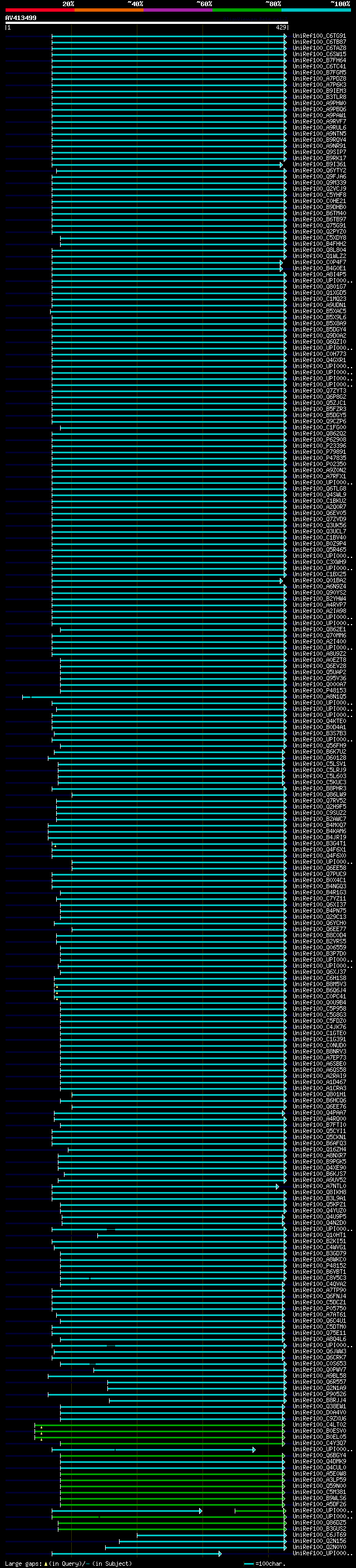Select hit label UniRef100_C4Y3Q7

[x=319, y=1443]
